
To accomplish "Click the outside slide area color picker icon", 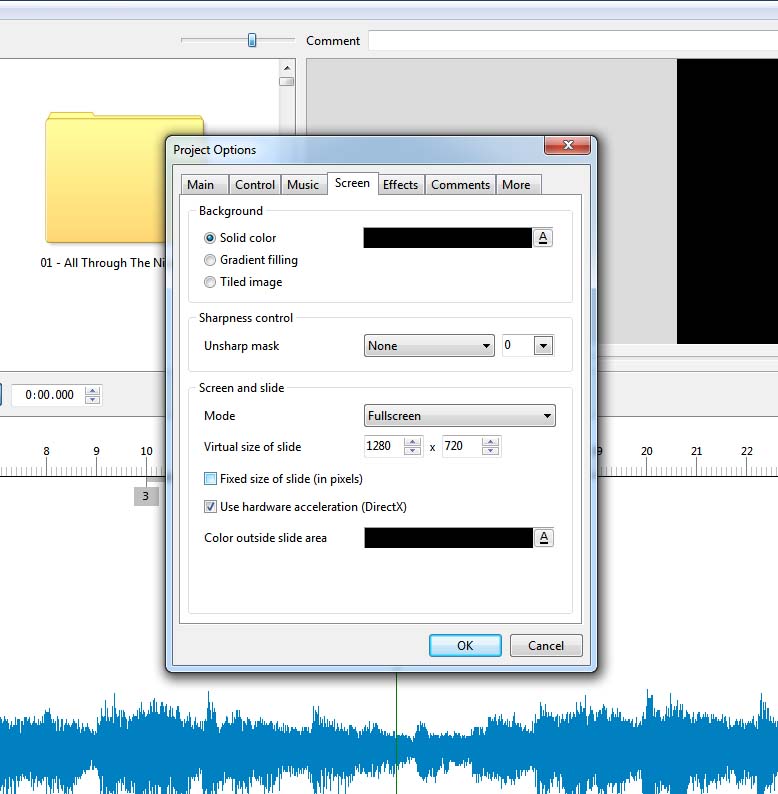I will pyautogui.click(x=543, y=538).
